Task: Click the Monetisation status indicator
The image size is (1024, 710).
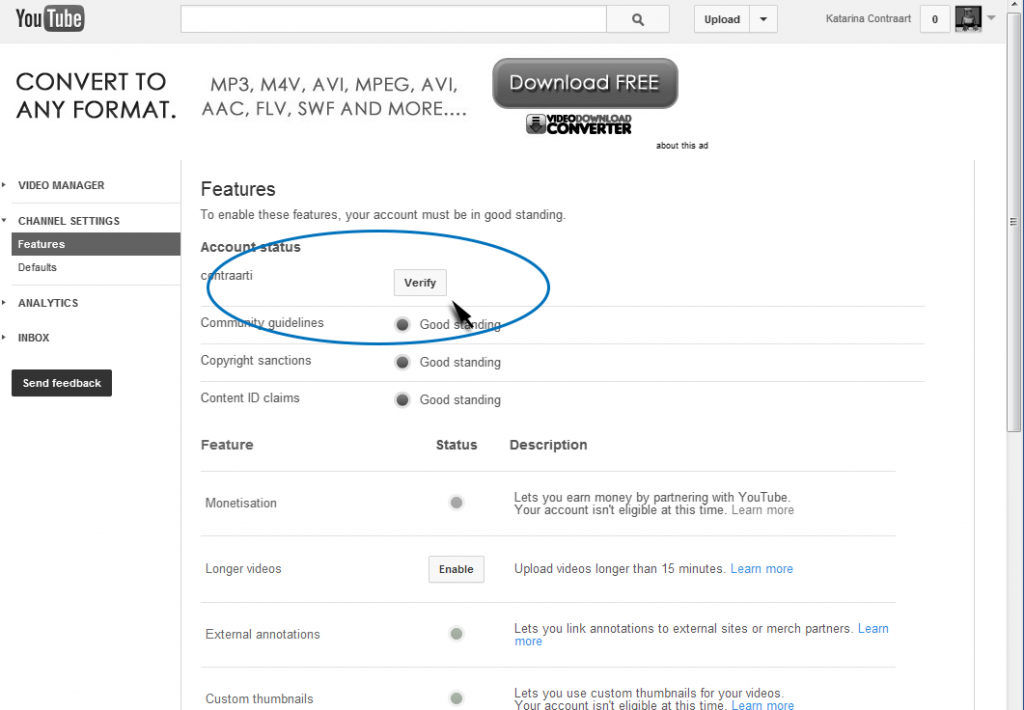Action: 456,503
